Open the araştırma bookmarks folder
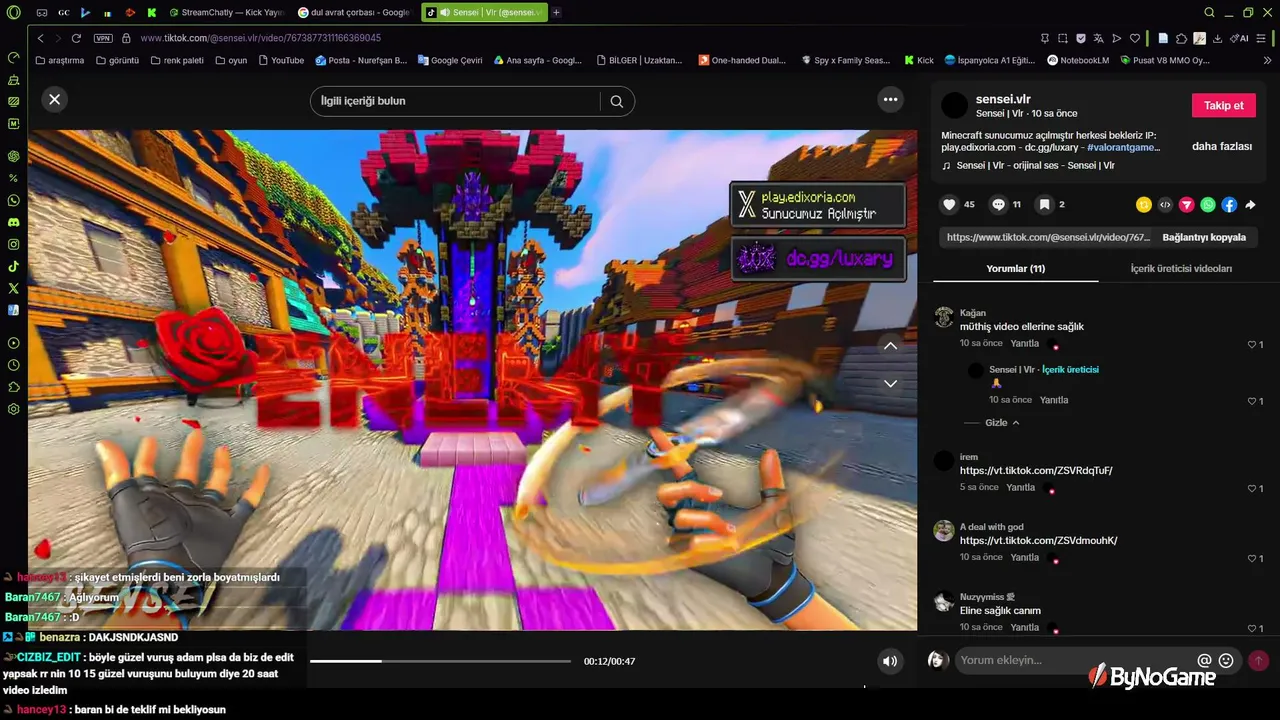This screenshot has width=1280, height=720. click(x=60, y=60)
